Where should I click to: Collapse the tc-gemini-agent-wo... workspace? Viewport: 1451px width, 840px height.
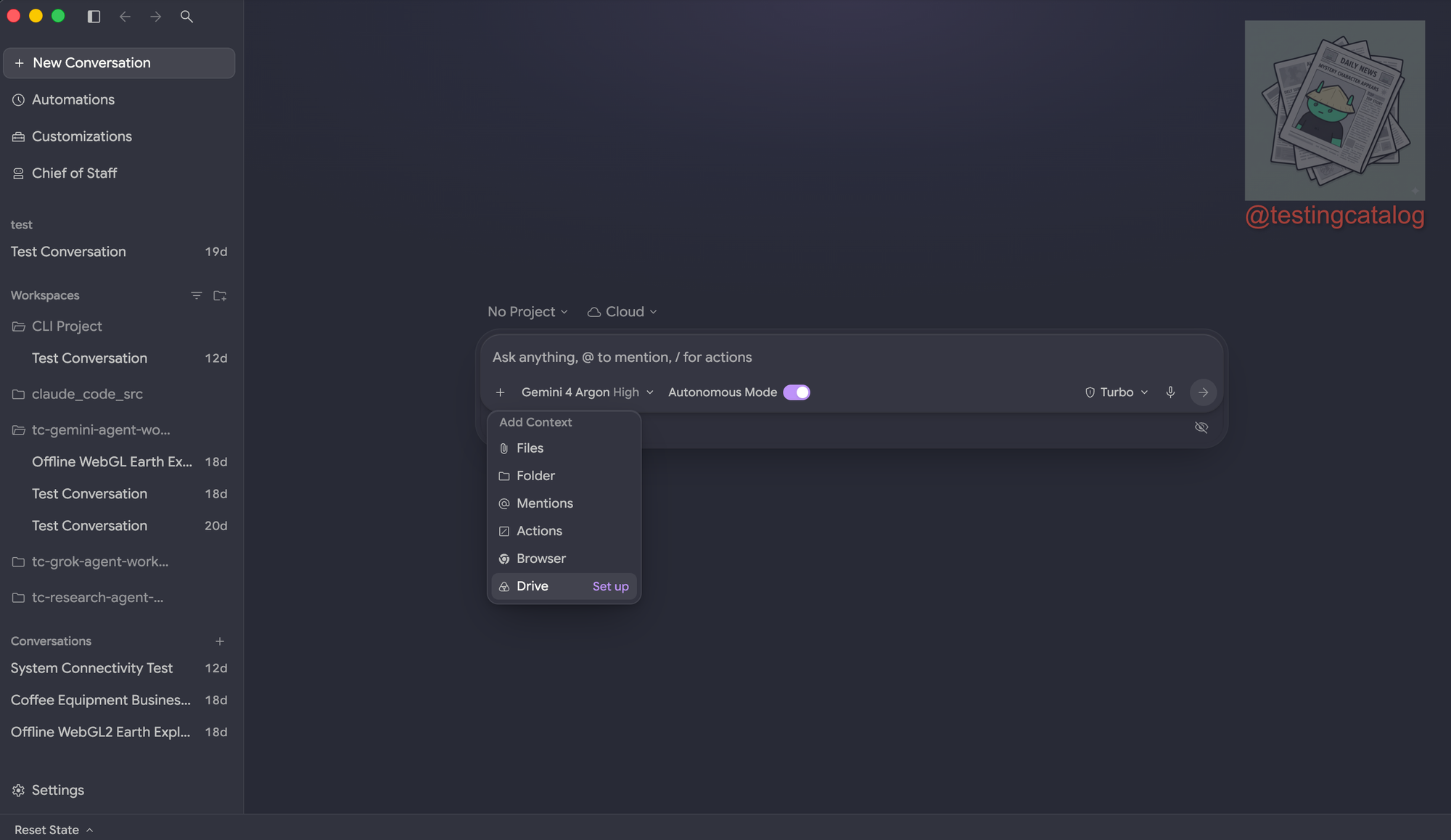tap(119, 430)
